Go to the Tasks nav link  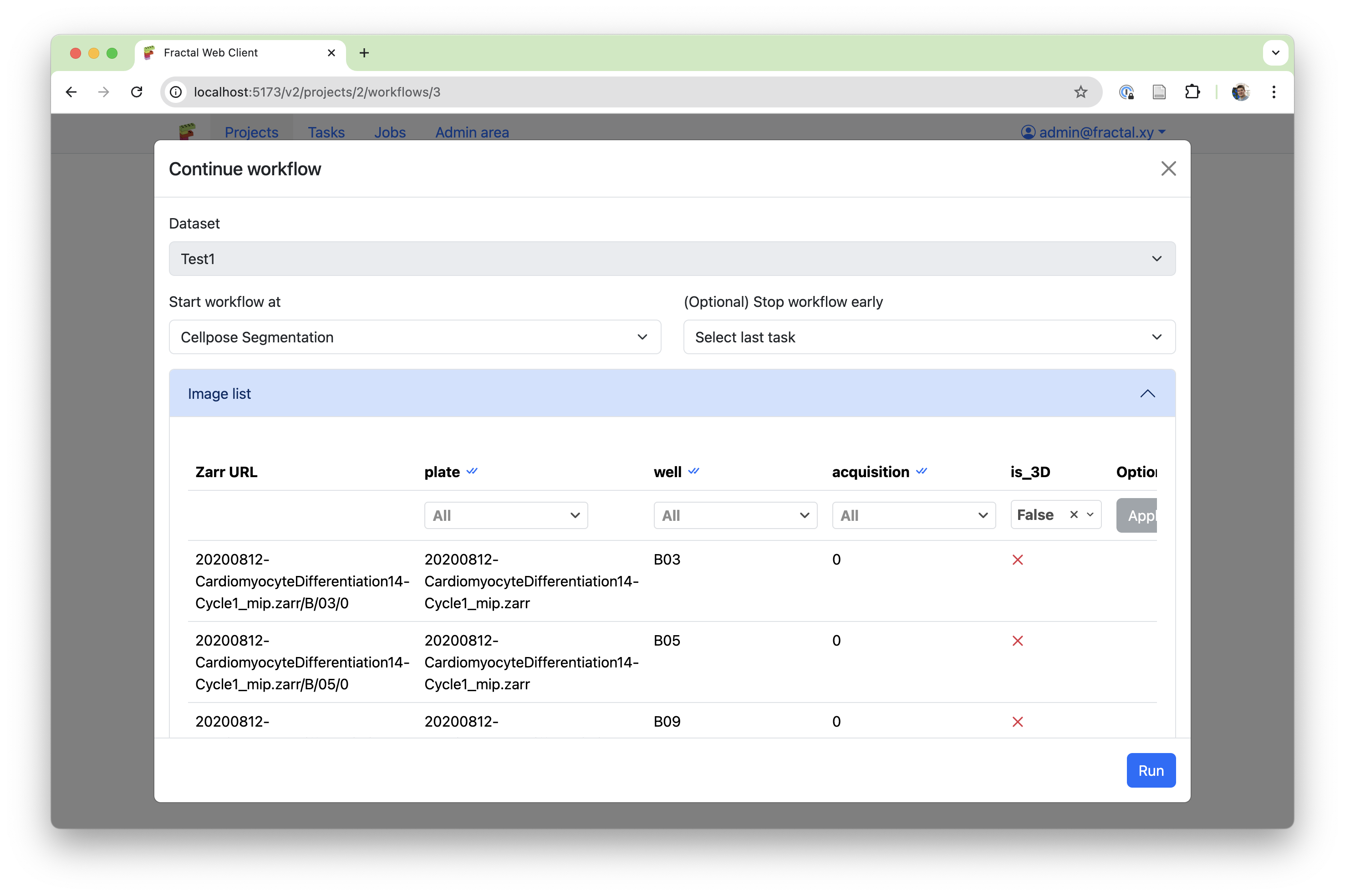click(x=326, y=132)
